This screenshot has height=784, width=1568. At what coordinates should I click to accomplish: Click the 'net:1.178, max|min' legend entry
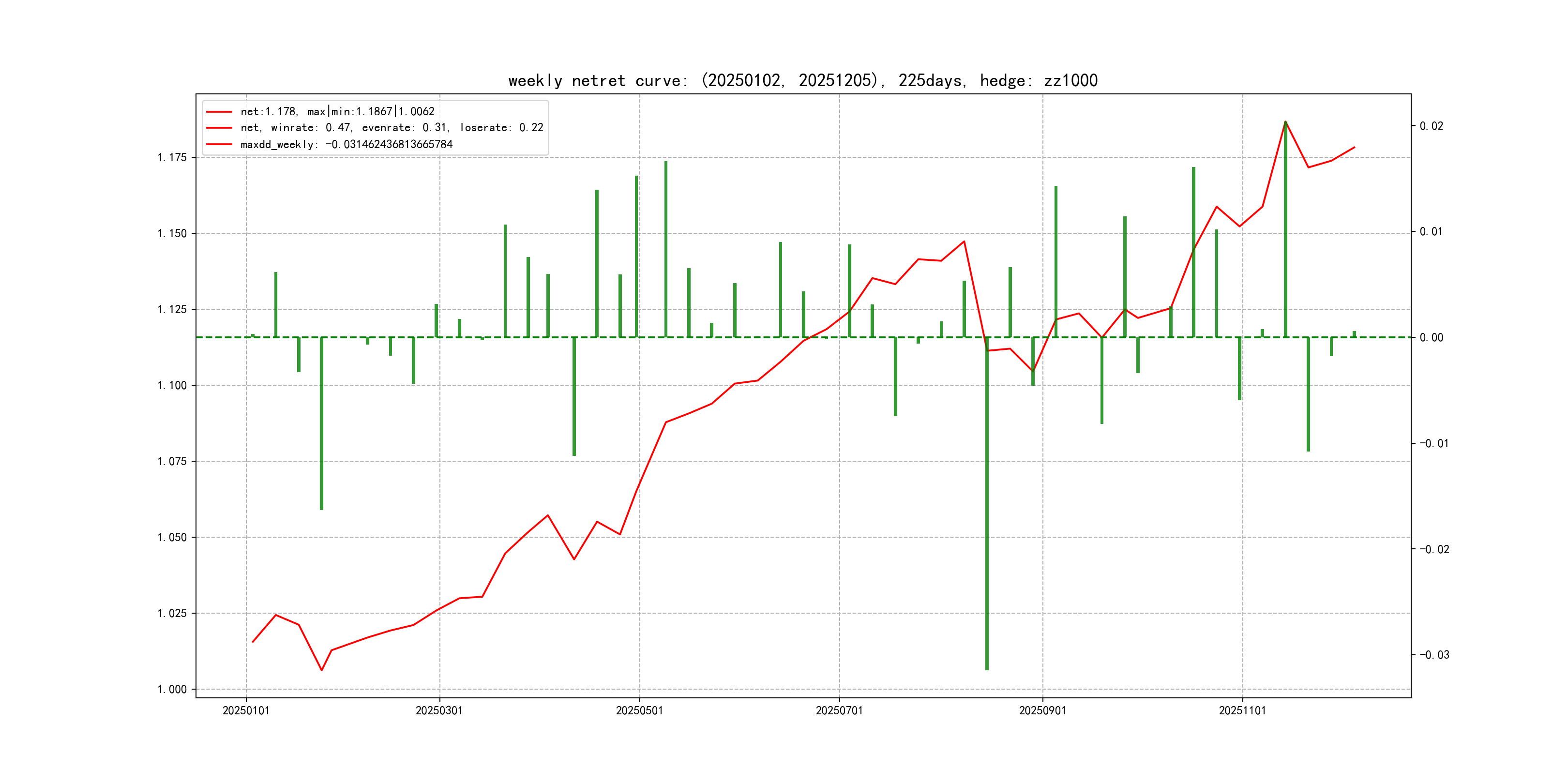337,111
